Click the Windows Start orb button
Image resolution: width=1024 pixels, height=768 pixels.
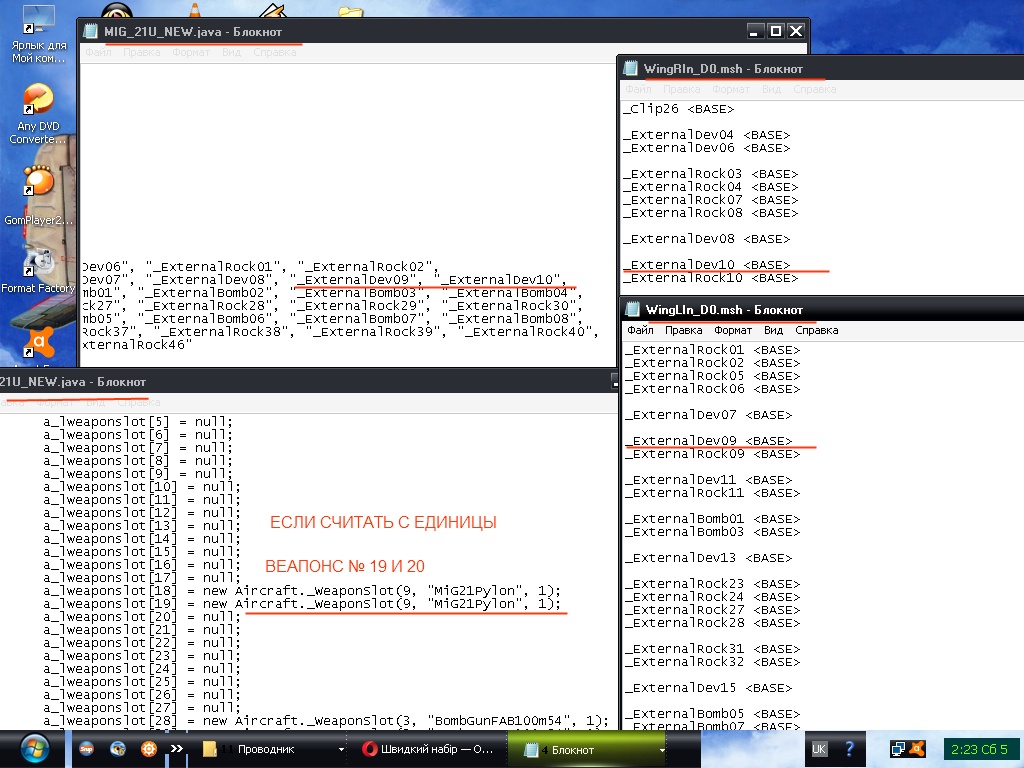[31, 748]
